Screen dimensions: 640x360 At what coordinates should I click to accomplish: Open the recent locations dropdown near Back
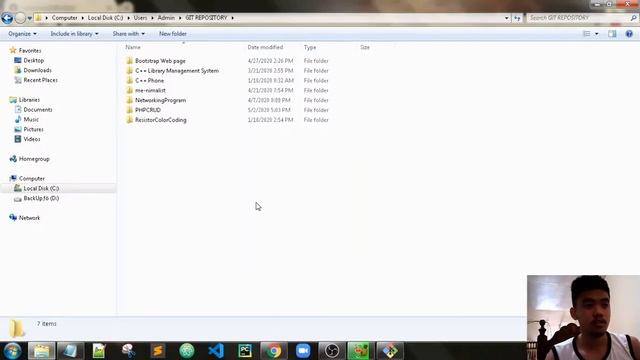tap(29, 18)
